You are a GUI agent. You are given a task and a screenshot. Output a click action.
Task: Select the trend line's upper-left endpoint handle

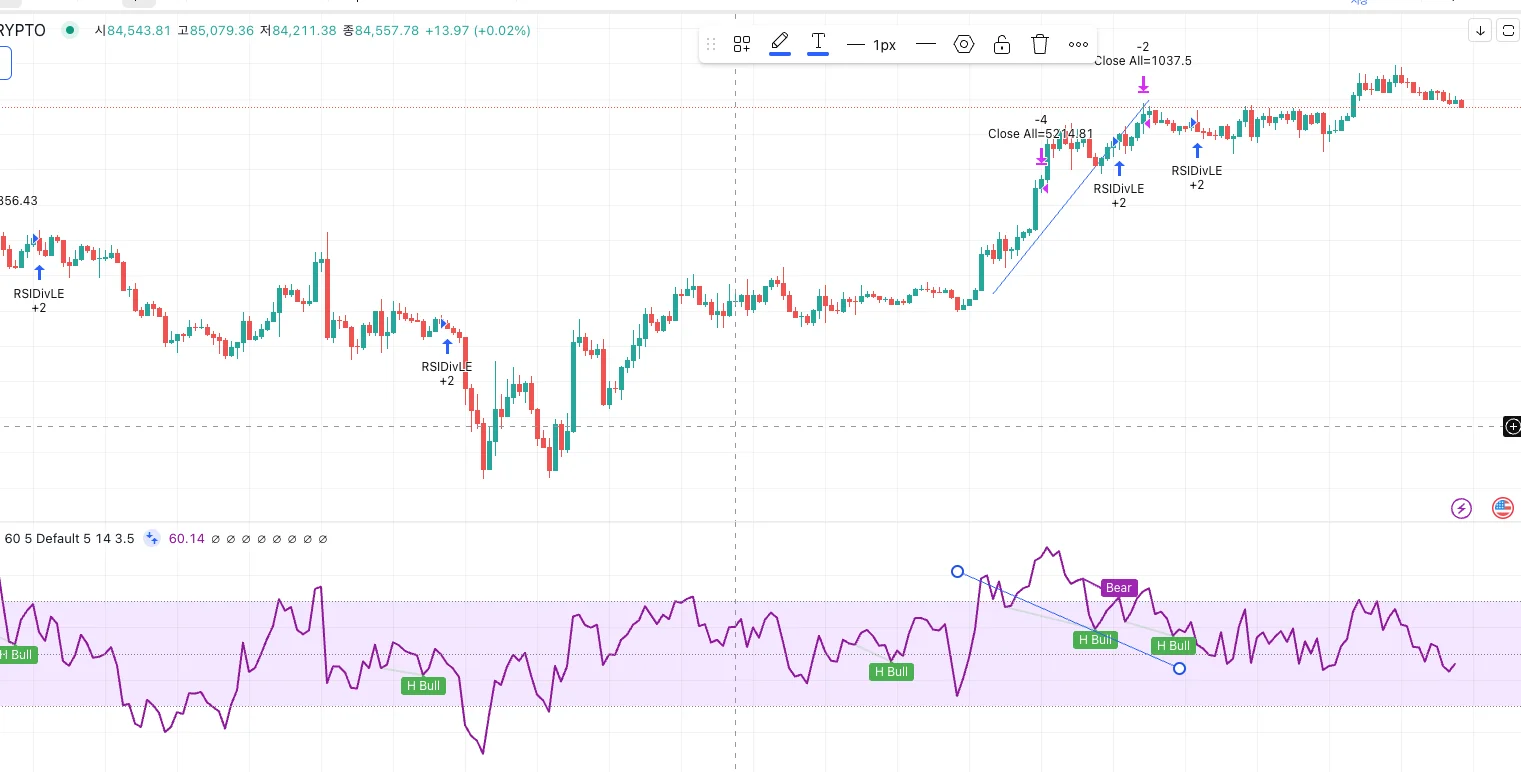click(957, 572)
